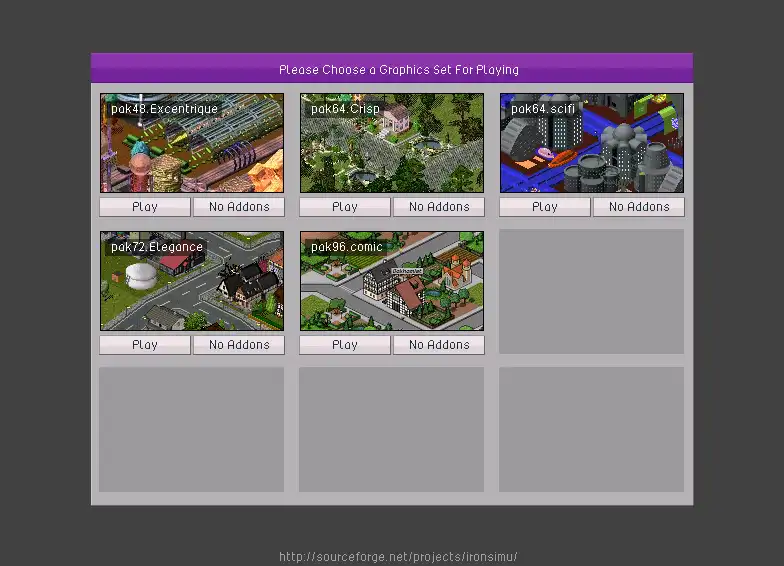This screenshot has height=566, width=784.
Task: Click No Addons under pak64.scifi
Action: pyautogui.click(x=639, y=207)
